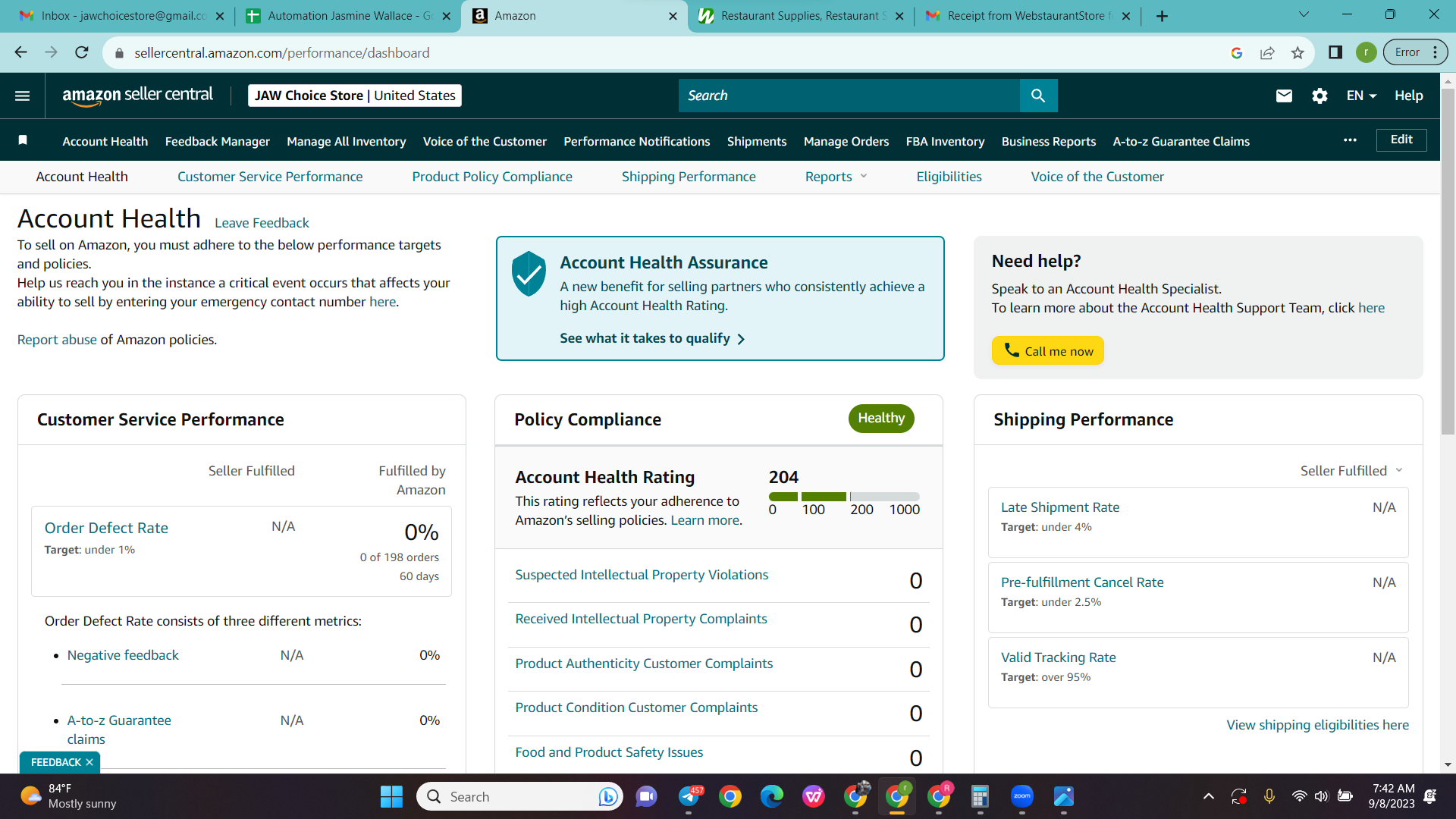Image resolution: width=1456 pixels, height=819 pixels.
Task: Click the Account Health Assurance shield icon
Action: (x=529, y=274)
